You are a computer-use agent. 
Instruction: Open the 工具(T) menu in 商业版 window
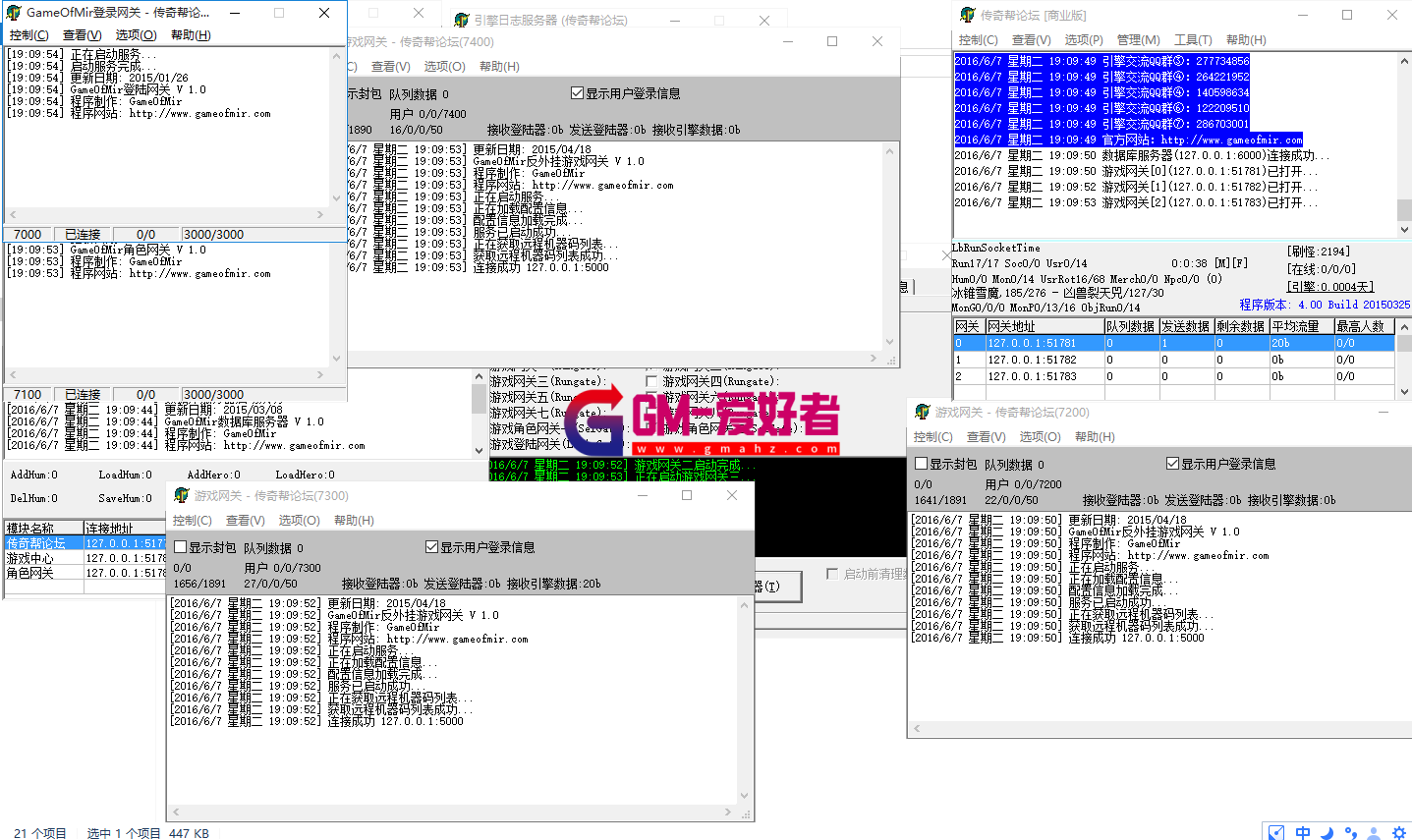click(1193, 40)
